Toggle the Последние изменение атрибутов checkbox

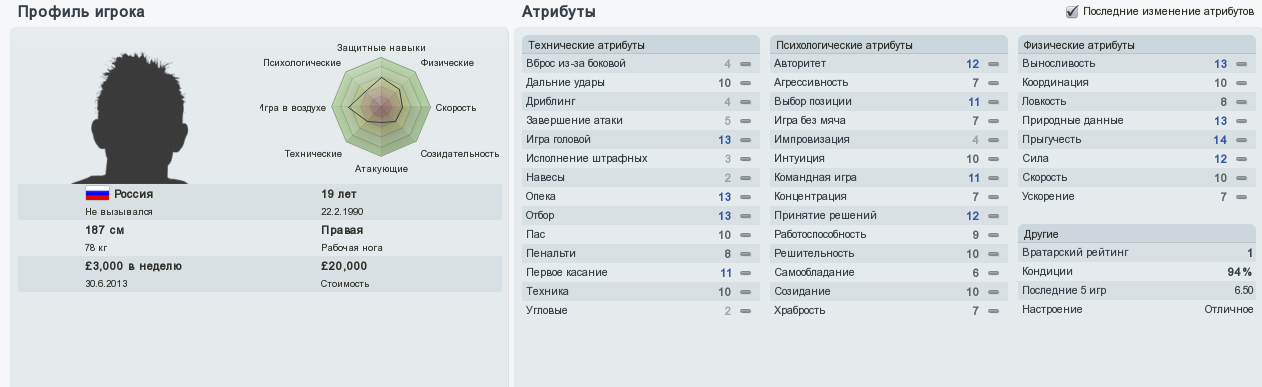point(1072,12)
